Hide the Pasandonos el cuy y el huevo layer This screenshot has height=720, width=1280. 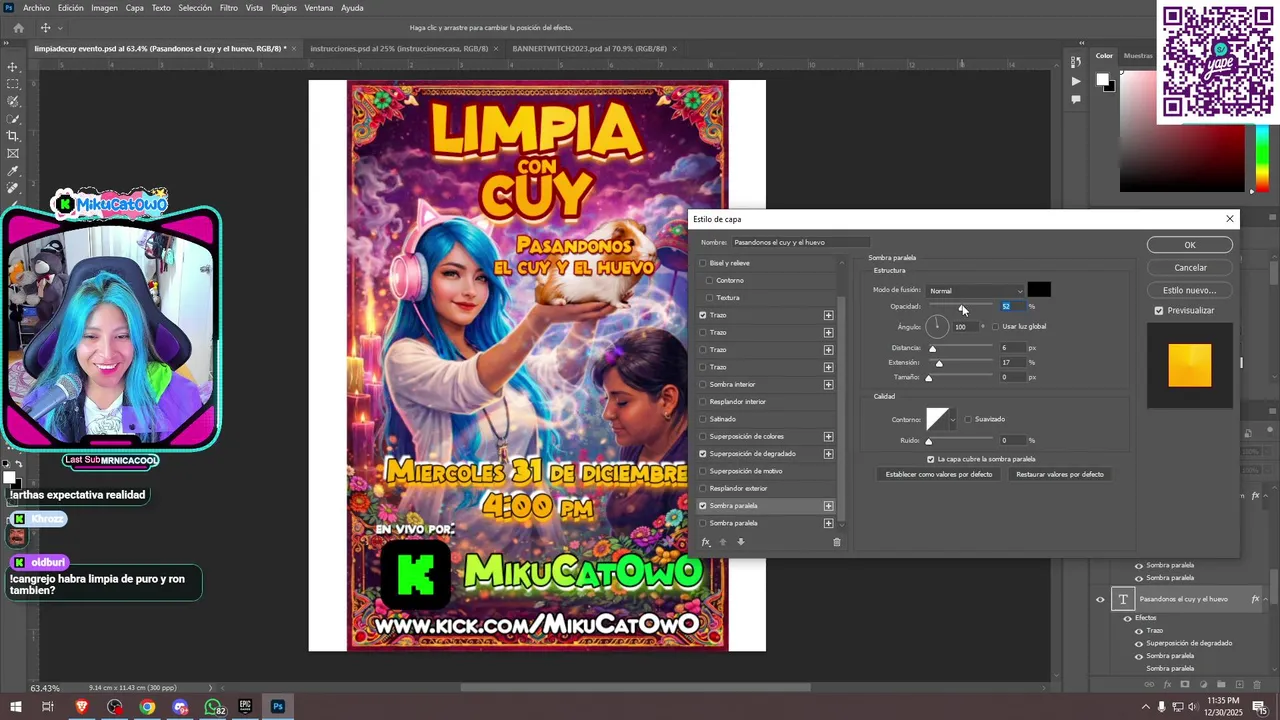point(1100,599)
